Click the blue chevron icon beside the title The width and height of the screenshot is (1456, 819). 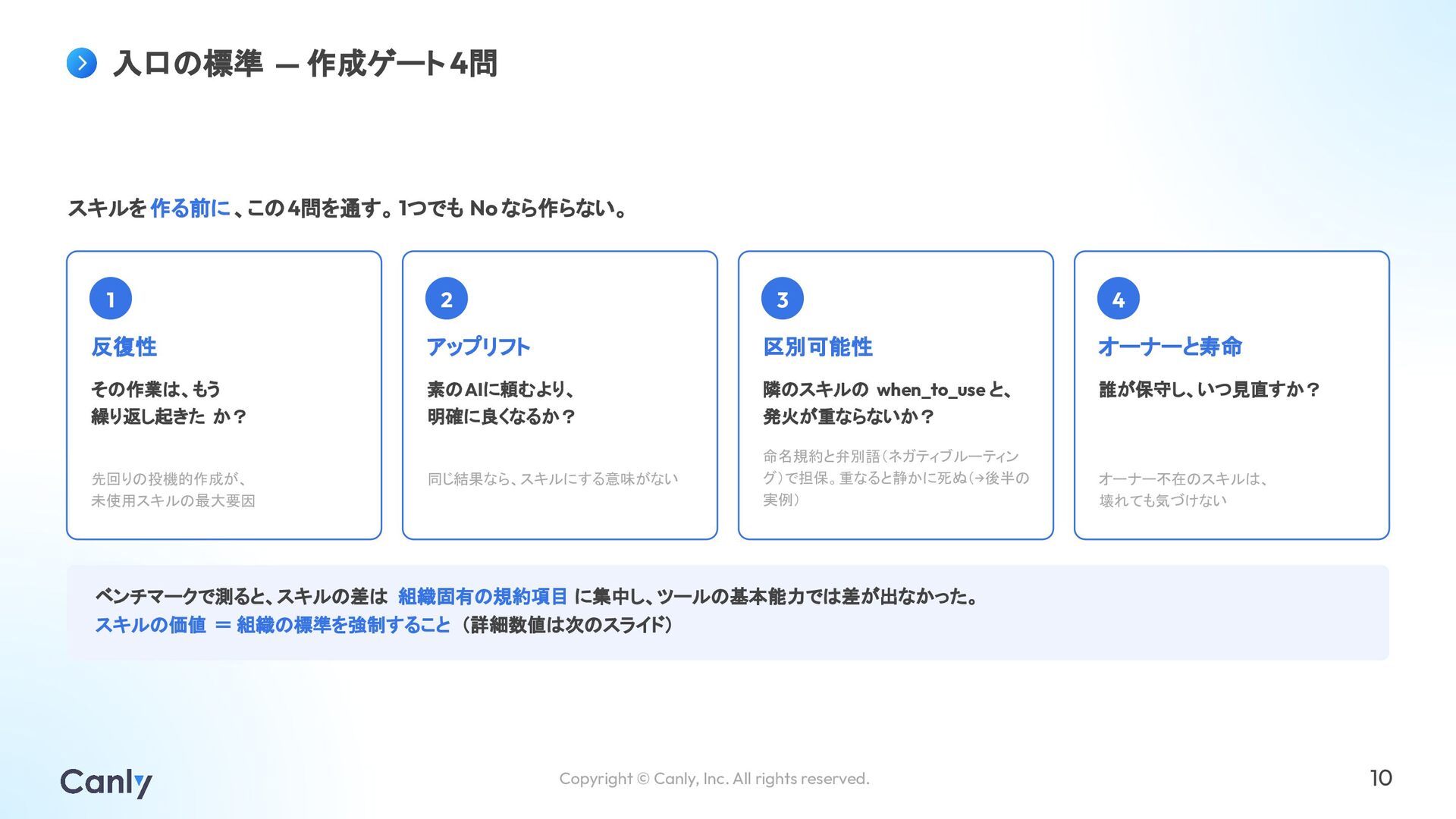82,63
